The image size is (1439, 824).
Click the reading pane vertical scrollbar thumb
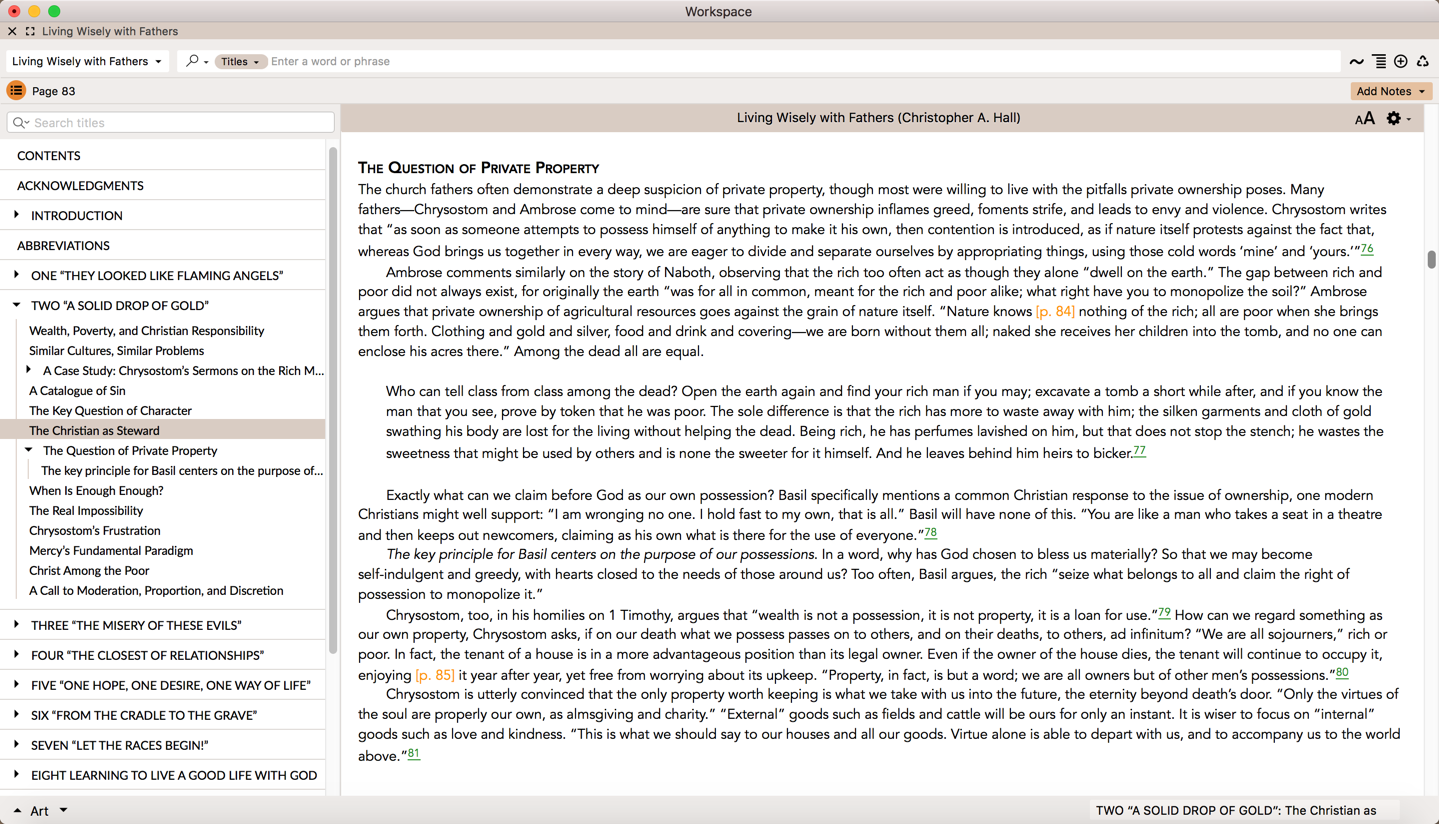tap(1431, 259)
